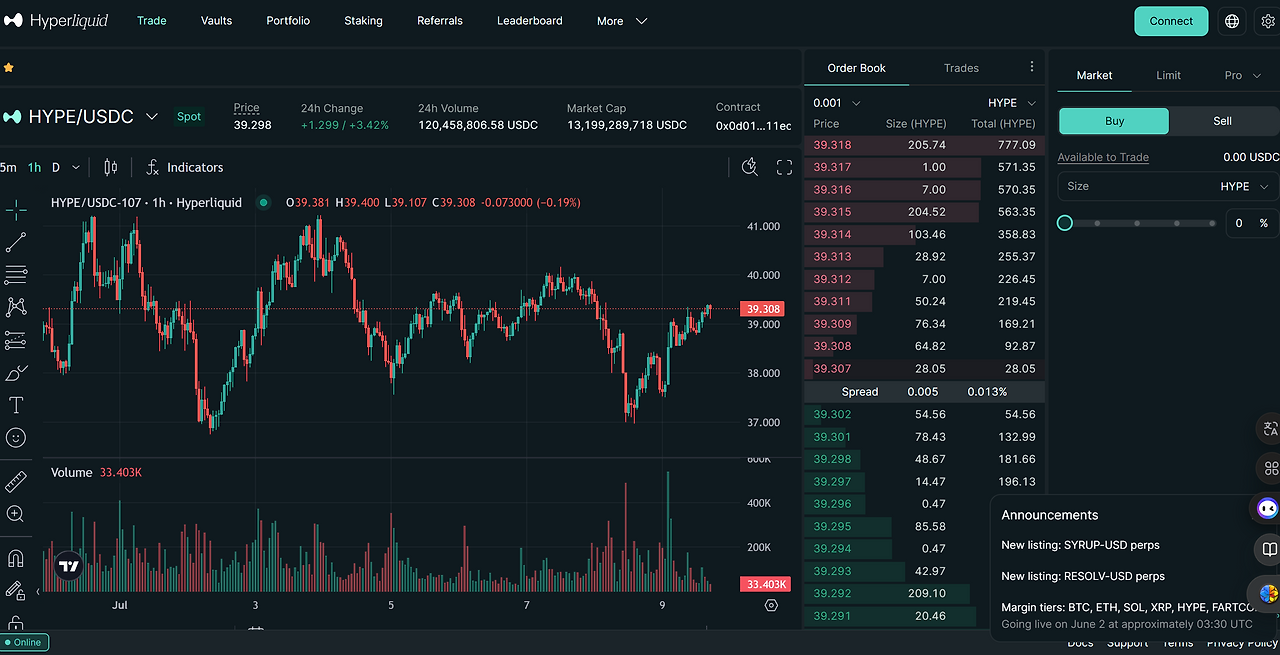The image size is (1280, 655).
Task: Expand the HYPE/USDC pair selector
Action: pos(152,117)
